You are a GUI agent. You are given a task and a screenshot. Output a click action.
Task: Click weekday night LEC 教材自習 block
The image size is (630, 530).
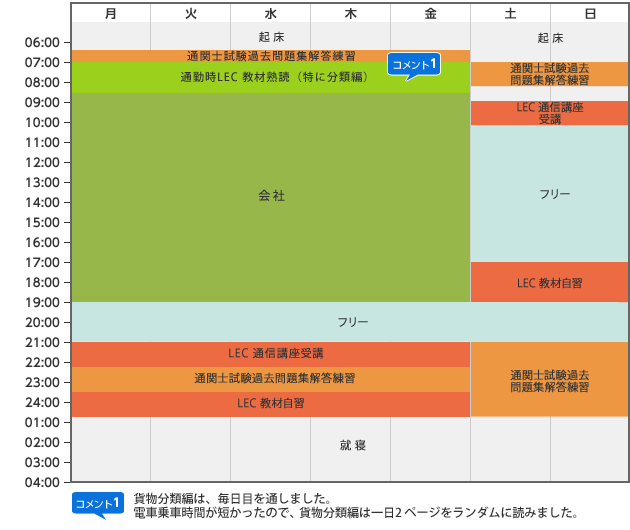point(271,404)
